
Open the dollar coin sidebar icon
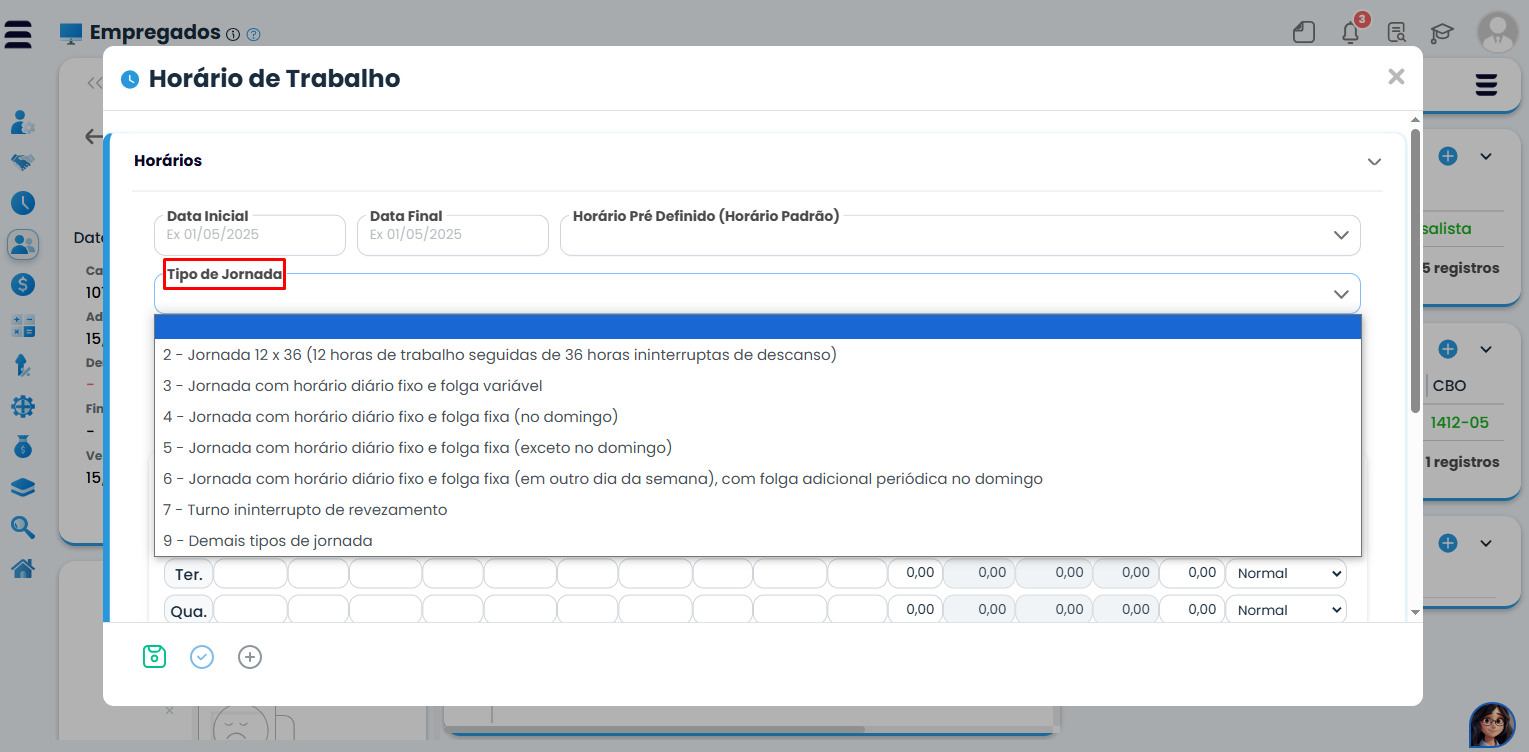(x=23, y=284)
